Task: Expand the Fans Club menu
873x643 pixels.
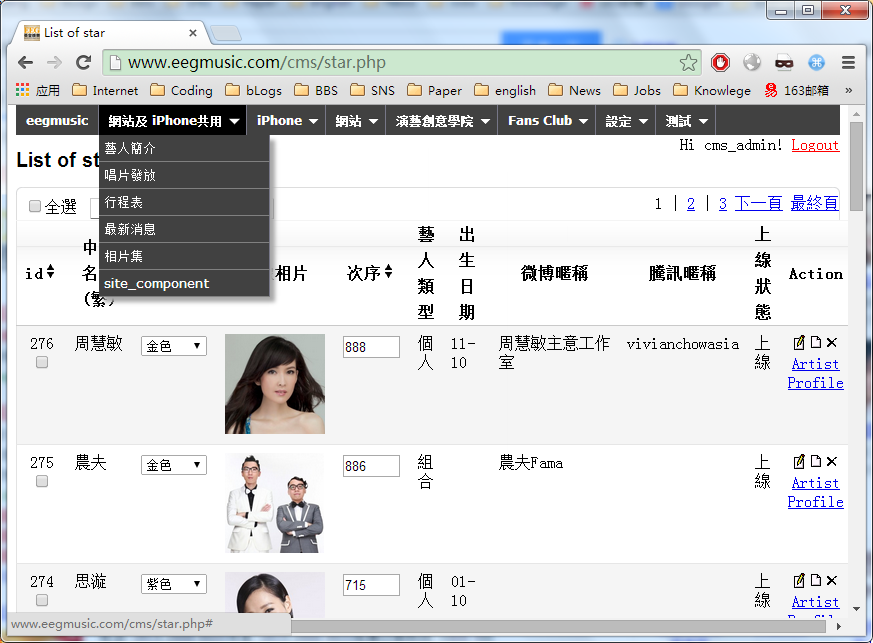Action: [x=547, y=121]
